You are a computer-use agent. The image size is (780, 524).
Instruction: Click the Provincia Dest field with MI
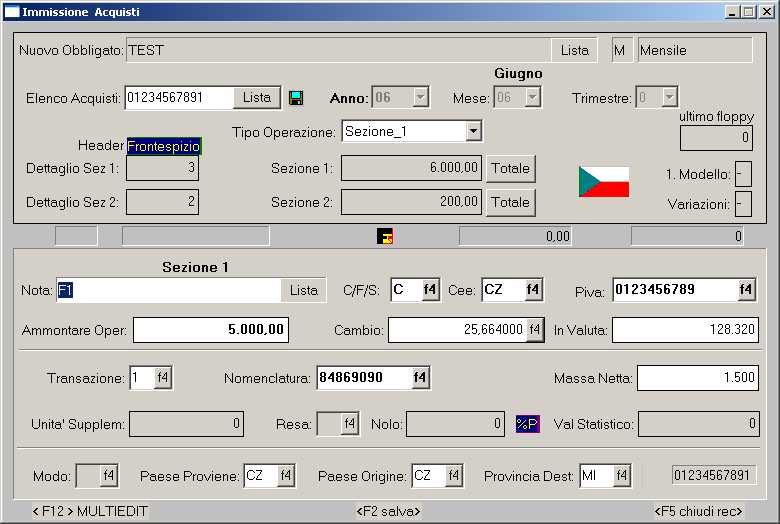[597, 476]
